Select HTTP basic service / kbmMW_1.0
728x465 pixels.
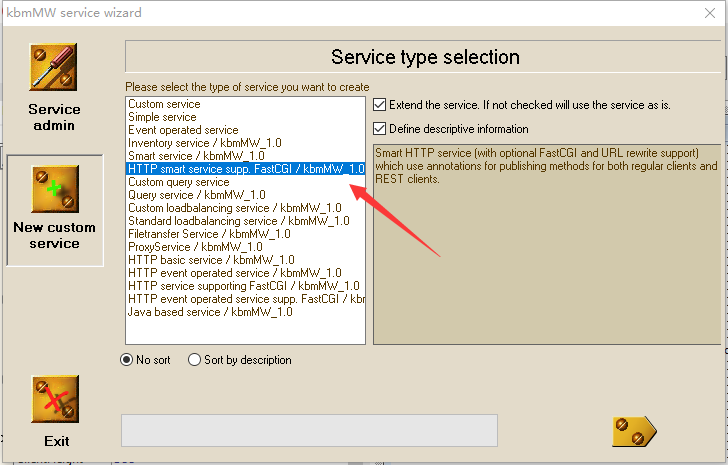(x=245, y=260)
